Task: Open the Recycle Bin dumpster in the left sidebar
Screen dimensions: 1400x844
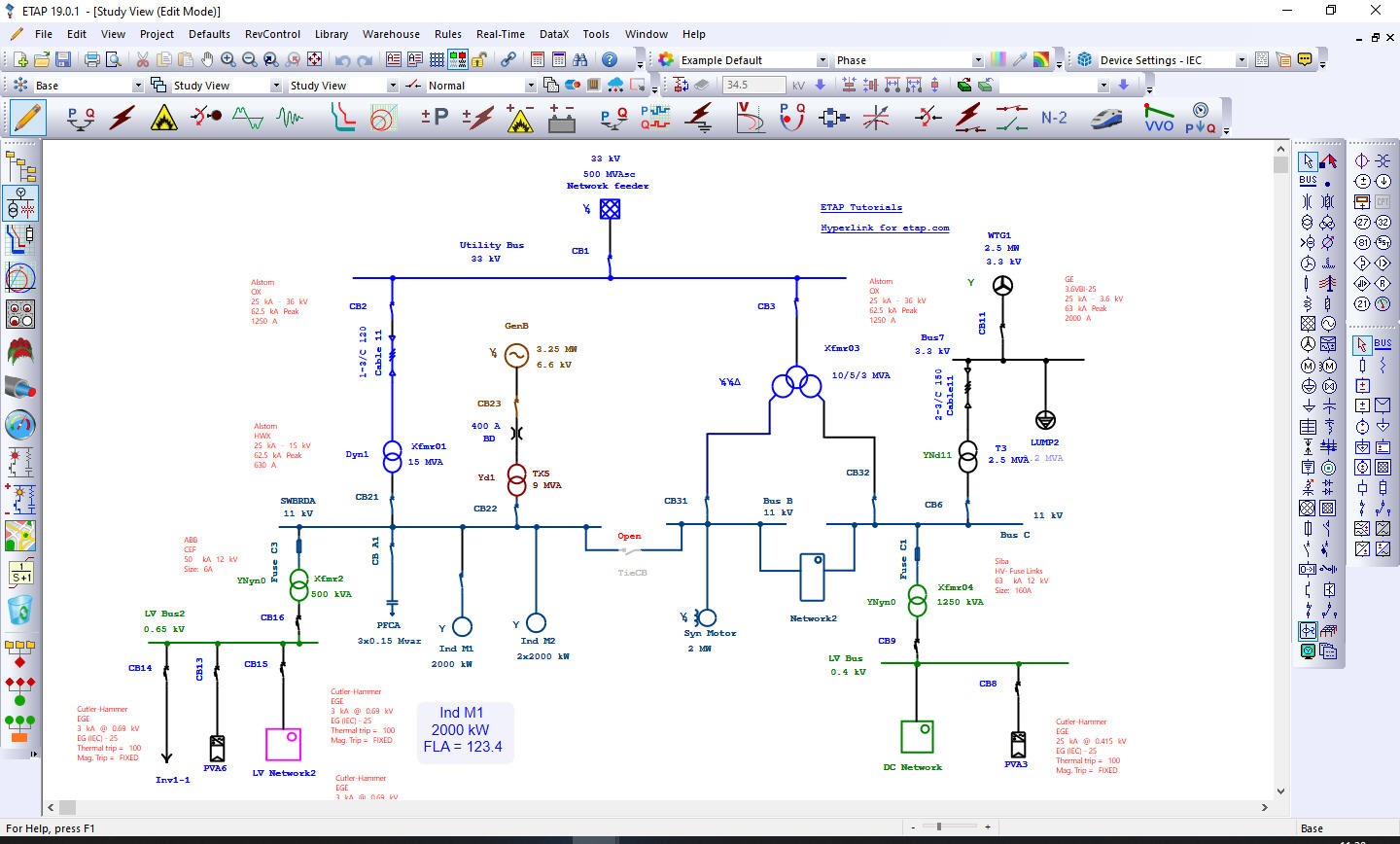Action: 20,610
